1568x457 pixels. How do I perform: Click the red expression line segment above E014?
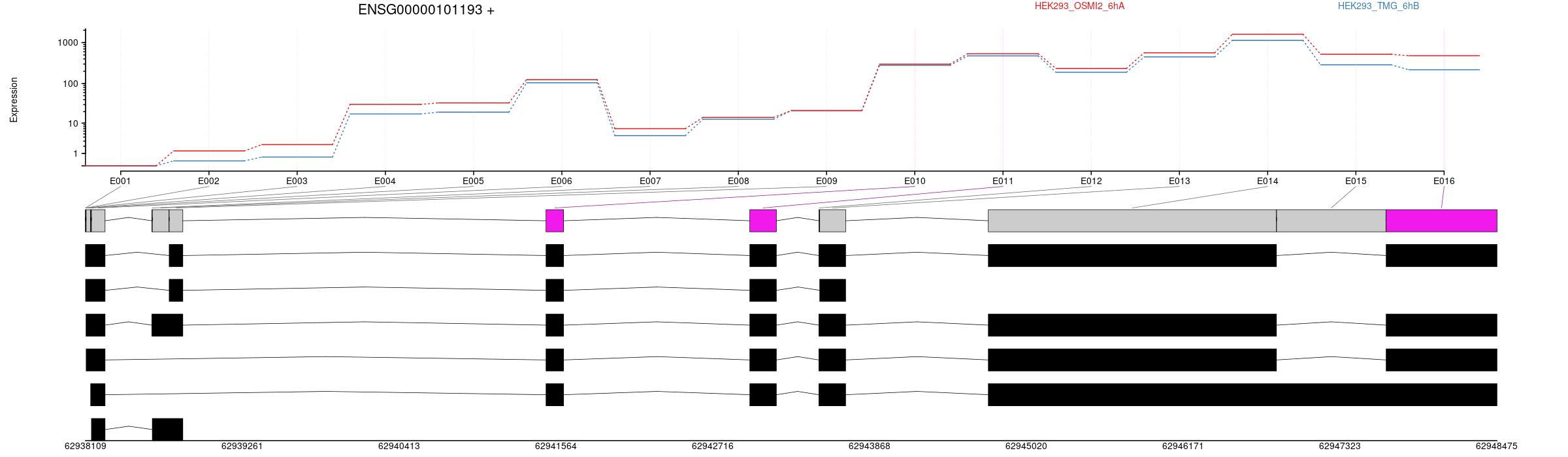(1267, 34)
